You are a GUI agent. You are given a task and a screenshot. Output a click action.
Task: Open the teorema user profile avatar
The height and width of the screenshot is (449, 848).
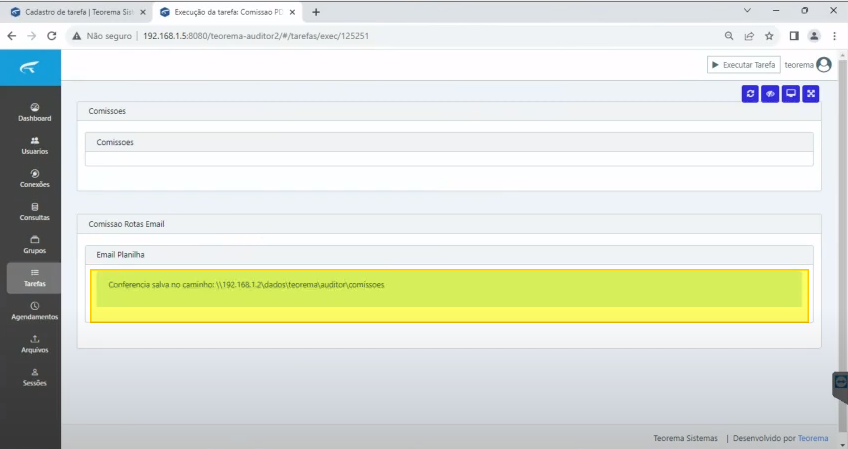(824, 65)
